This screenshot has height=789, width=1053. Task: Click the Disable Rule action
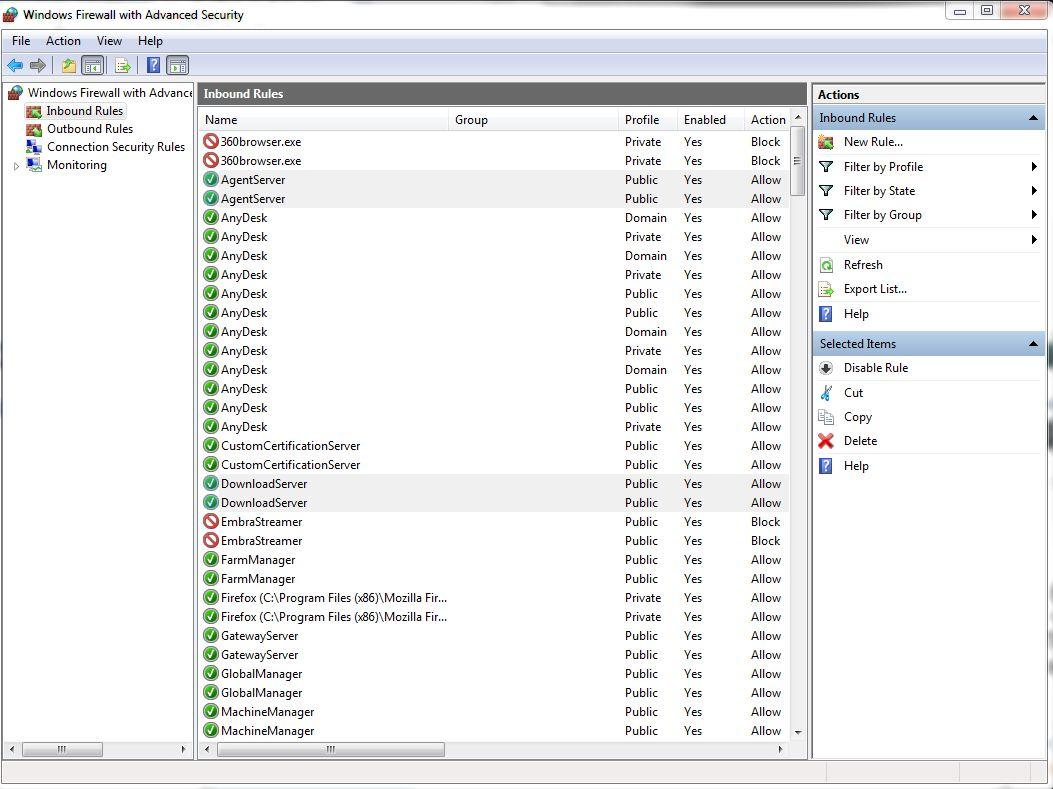pos(876,368)
